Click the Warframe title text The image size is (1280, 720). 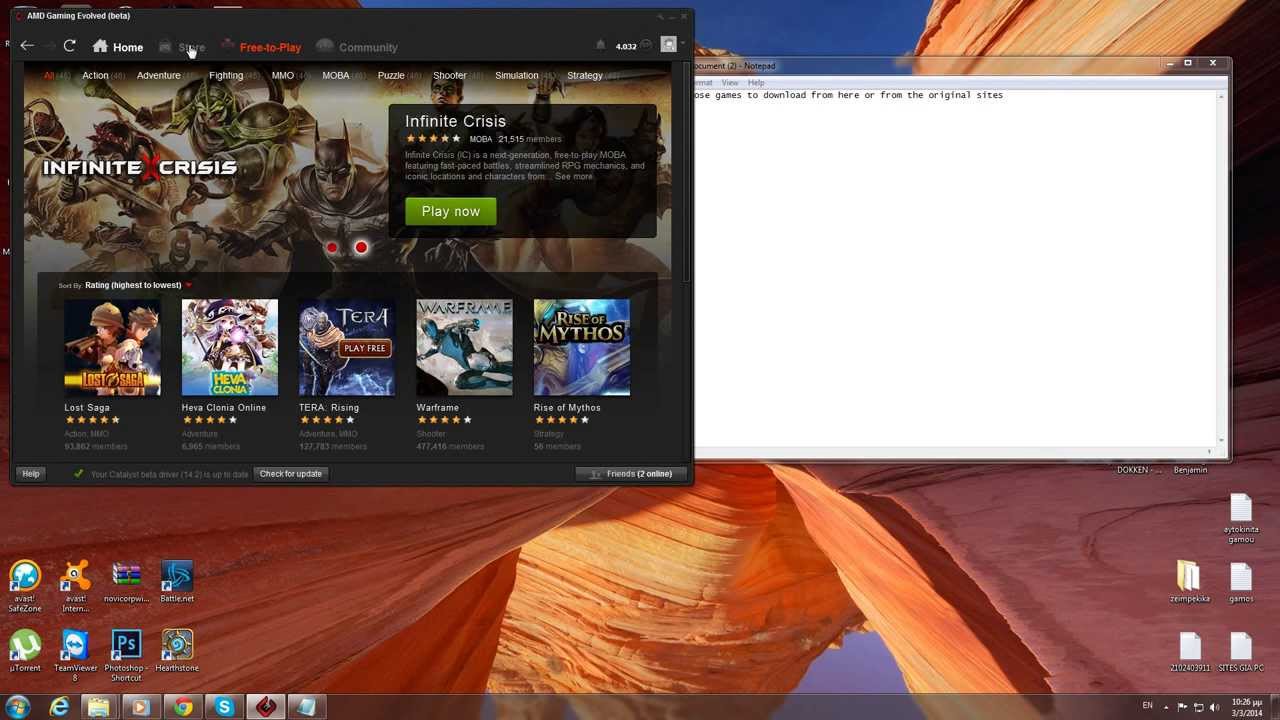point(438,408)
